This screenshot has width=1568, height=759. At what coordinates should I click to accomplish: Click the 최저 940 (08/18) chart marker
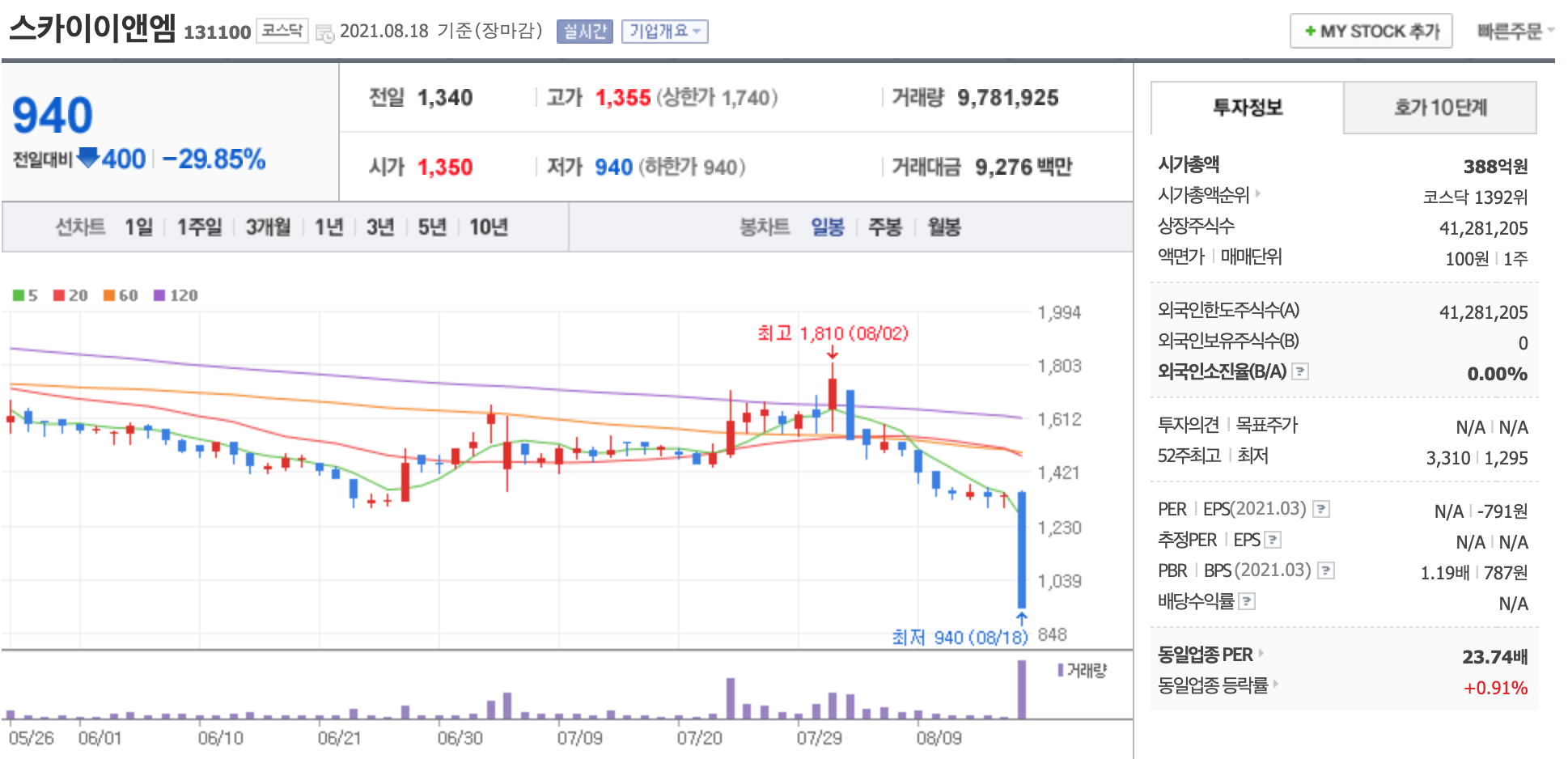pos(960,638)
